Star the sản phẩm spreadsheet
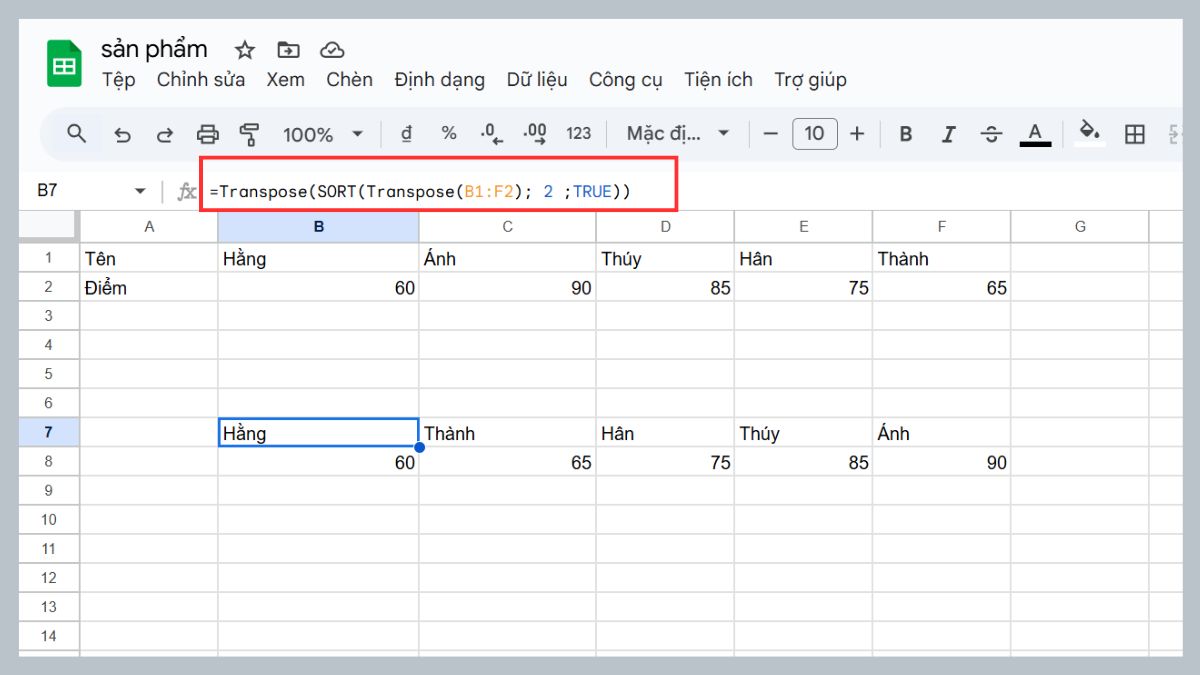 [244, 49]
